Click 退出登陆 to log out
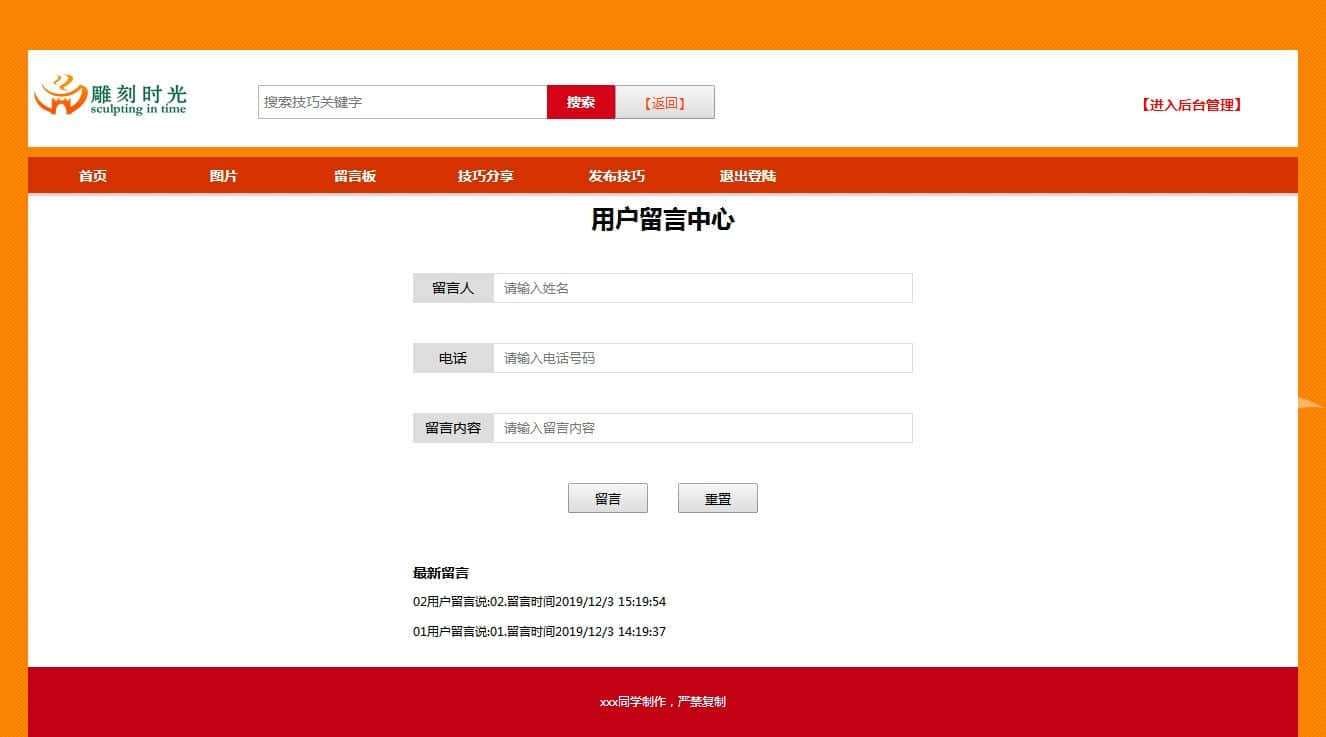The height and width of the screenshot is (737, 1326). (x=747, y=176)
